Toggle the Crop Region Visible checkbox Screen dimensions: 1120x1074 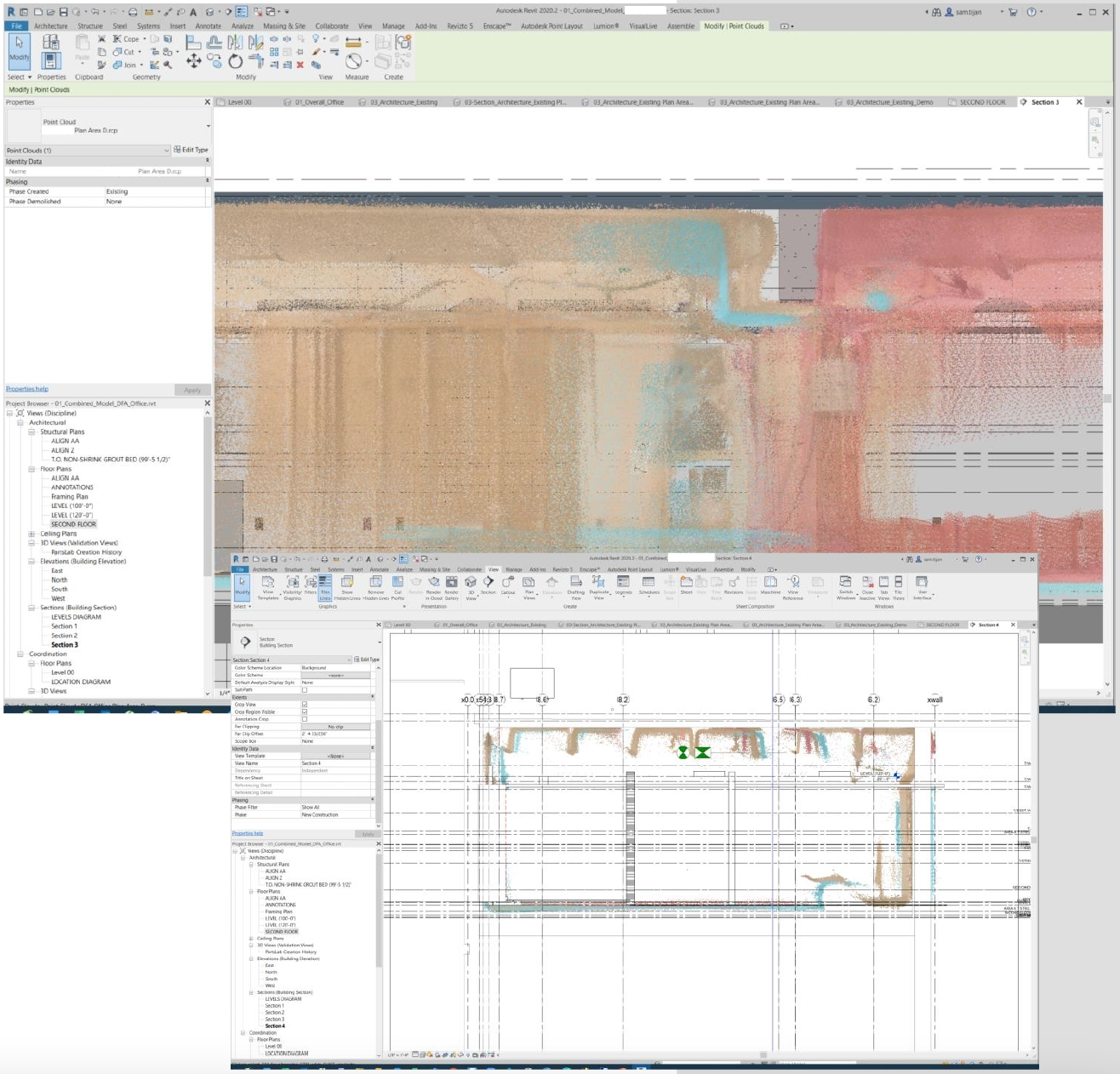tap(305, 712)
